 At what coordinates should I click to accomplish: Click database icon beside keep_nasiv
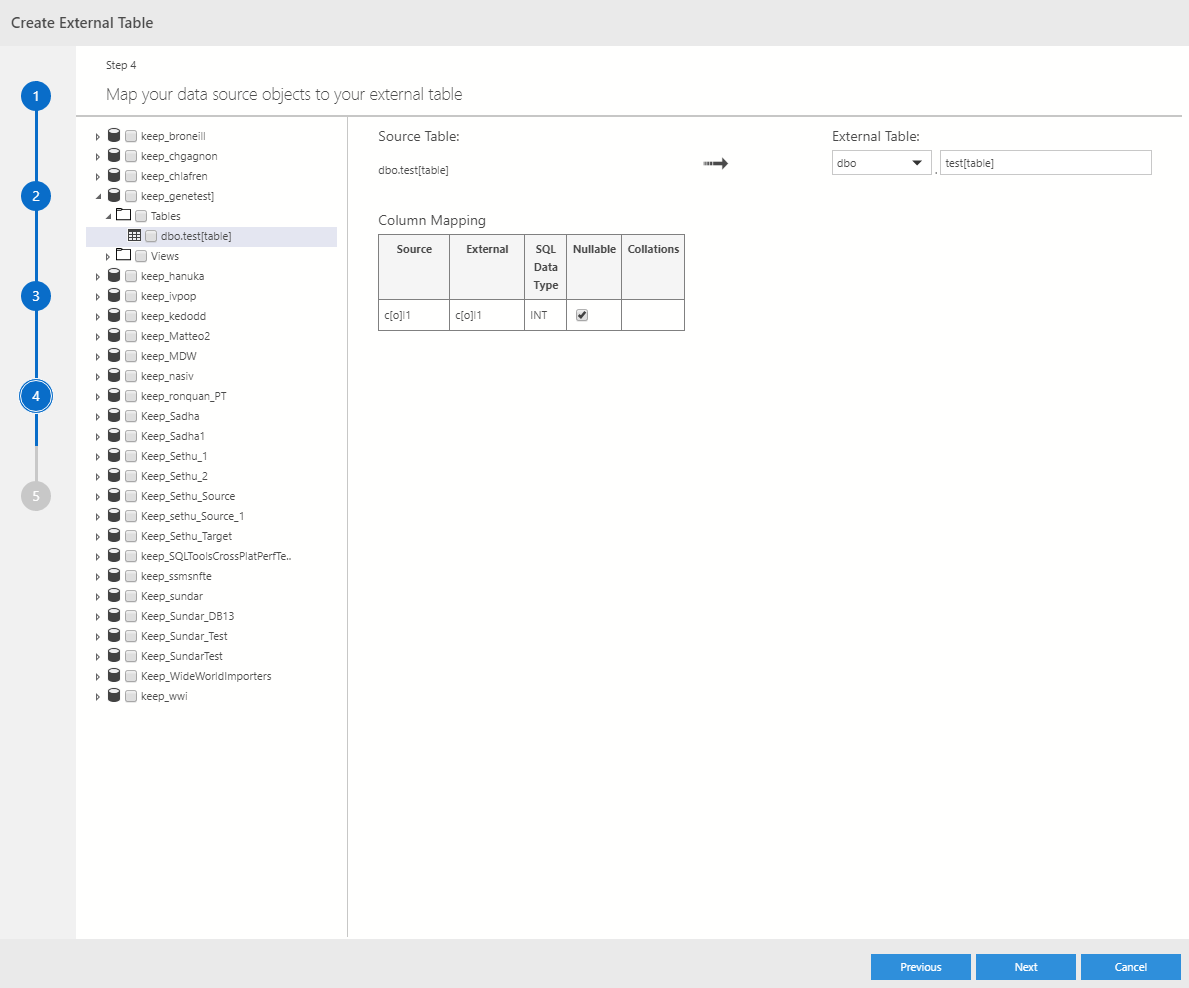click(114, 376)
